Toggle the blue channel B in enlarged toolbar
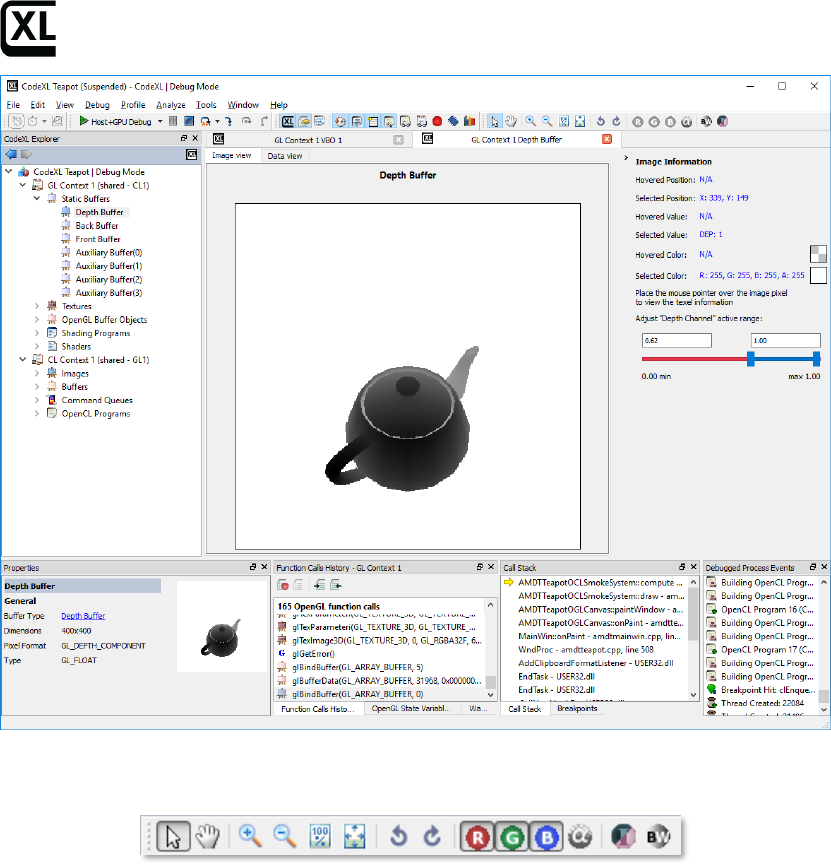This screenshot has width=831, height=867. click(x=546, y=837)
